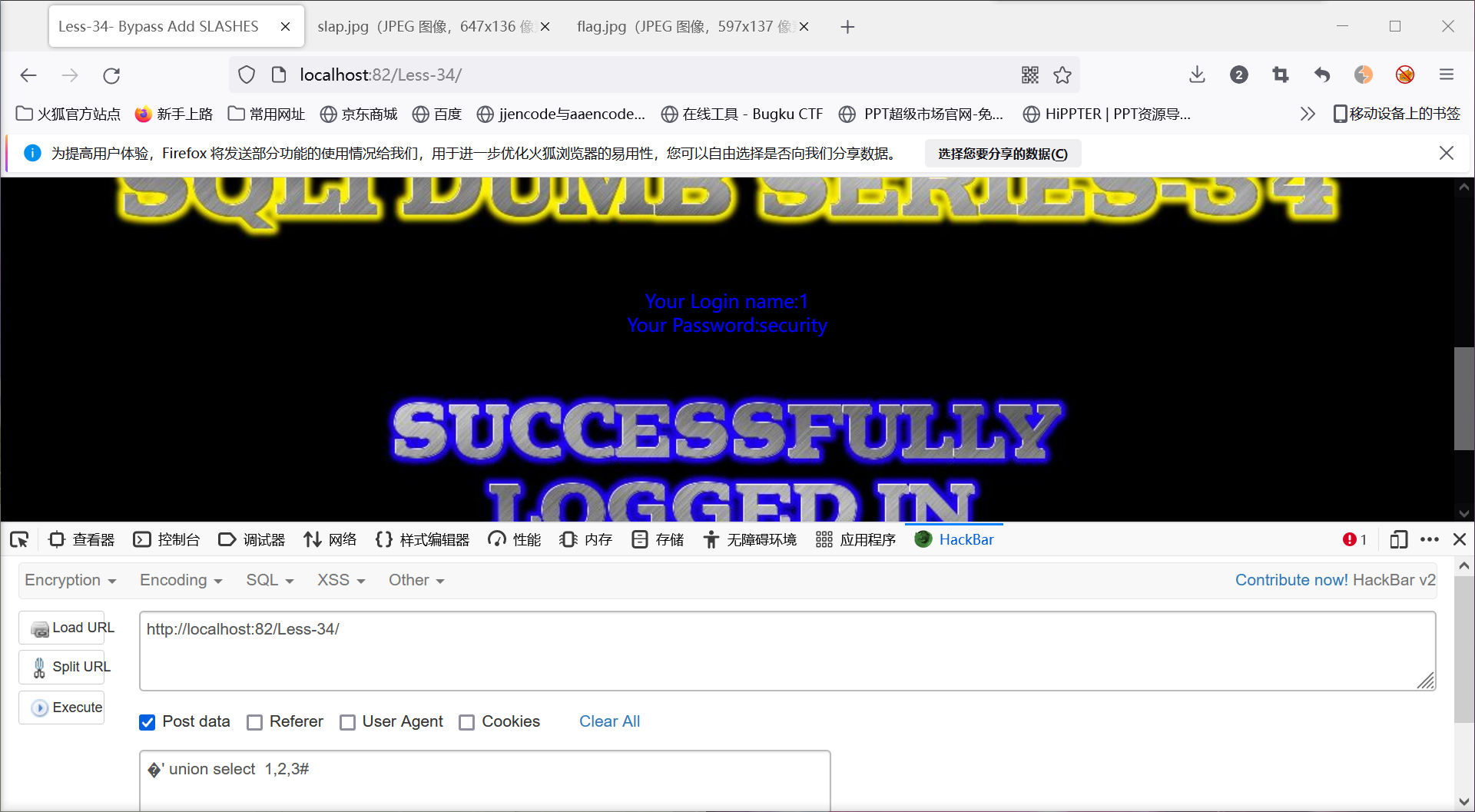Image resolution: width=1475 pixels, height=812 pixels.
Task: Focus the HackBar URL text area
Action: tap(787, 651)
